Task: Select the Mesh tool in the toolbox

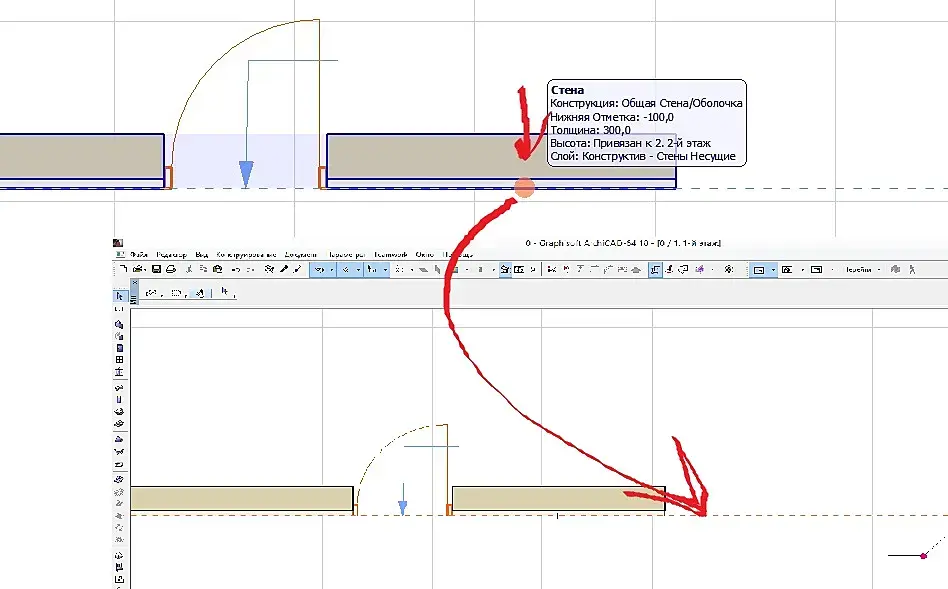Action: pos(119,452)
